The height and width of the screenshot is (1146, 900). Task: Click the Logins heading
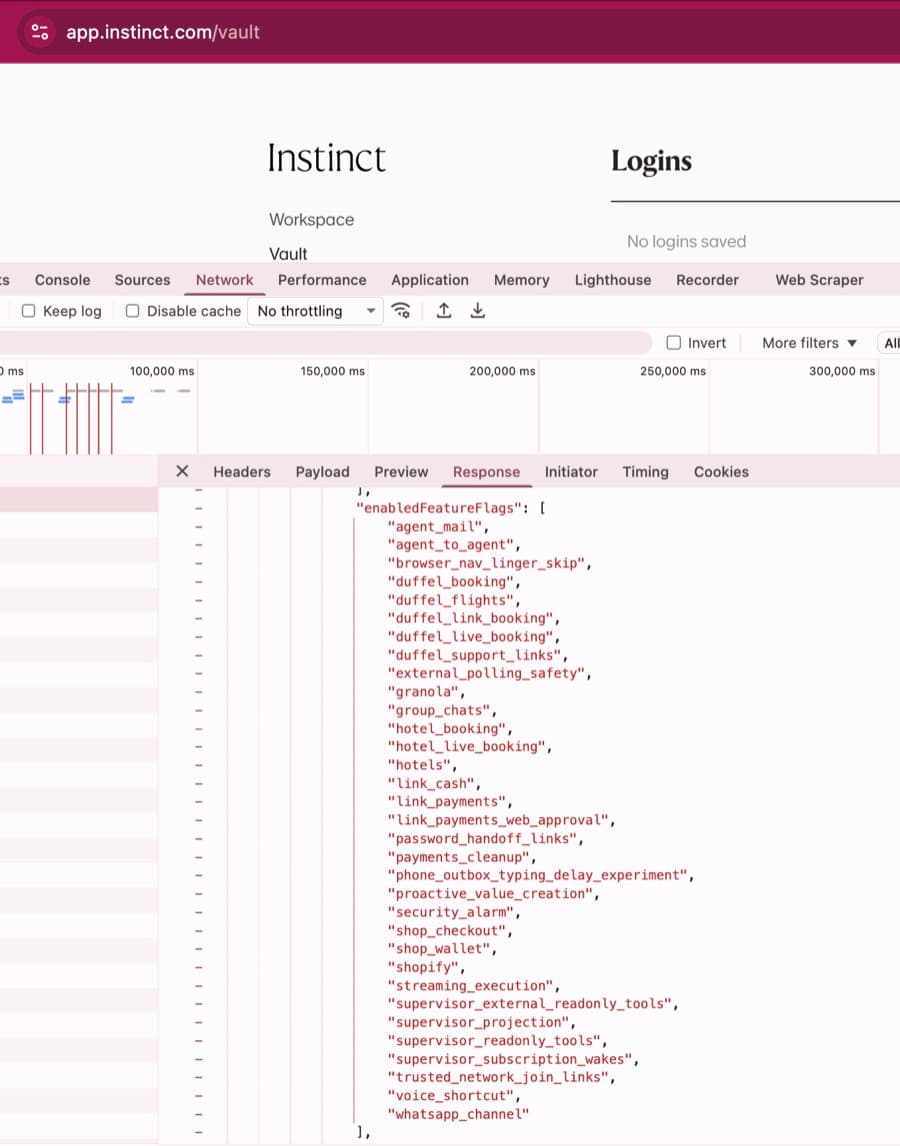[x=651, y=161]
